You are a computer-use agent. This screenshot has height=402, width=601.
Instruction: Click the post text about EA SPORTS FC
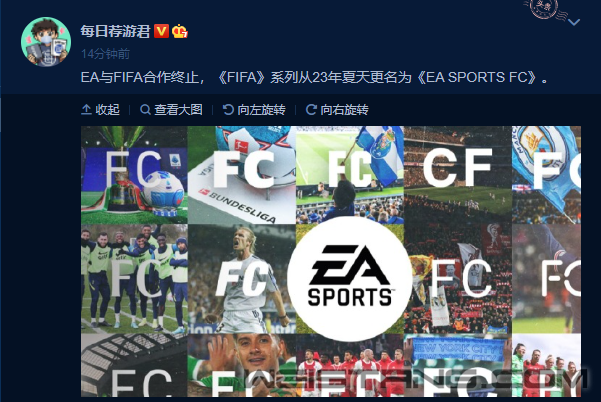pos(314,78)
